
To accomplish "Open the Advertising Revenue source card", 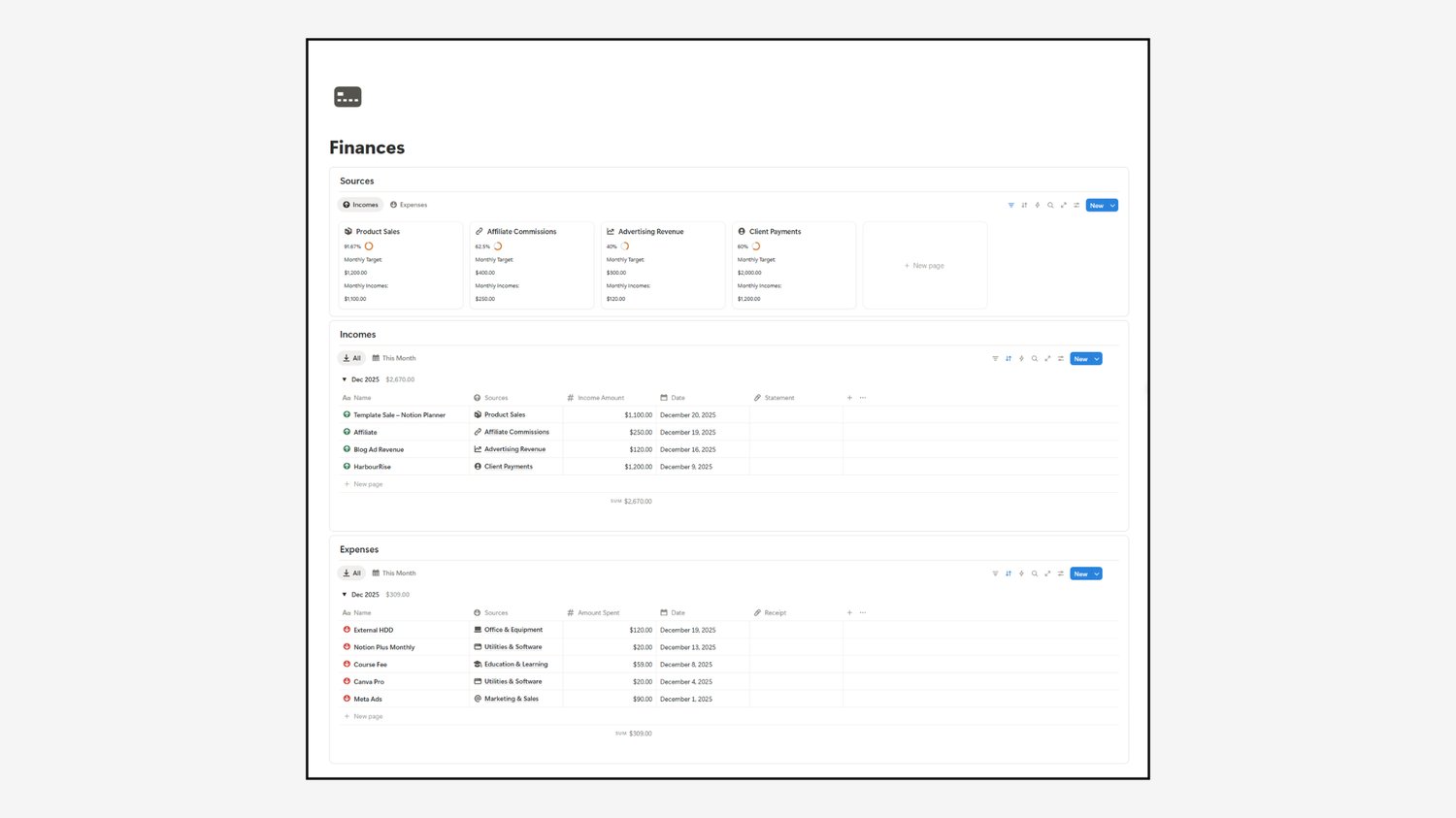I will 663,265.
